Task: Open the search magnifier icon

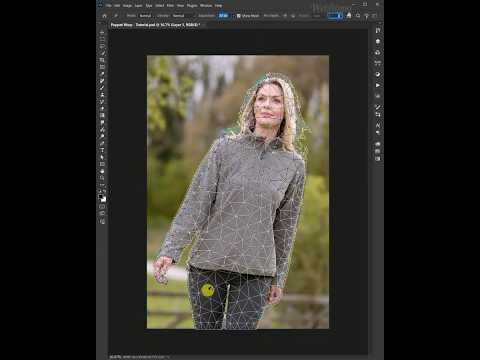Action: (x=358, y=16)
